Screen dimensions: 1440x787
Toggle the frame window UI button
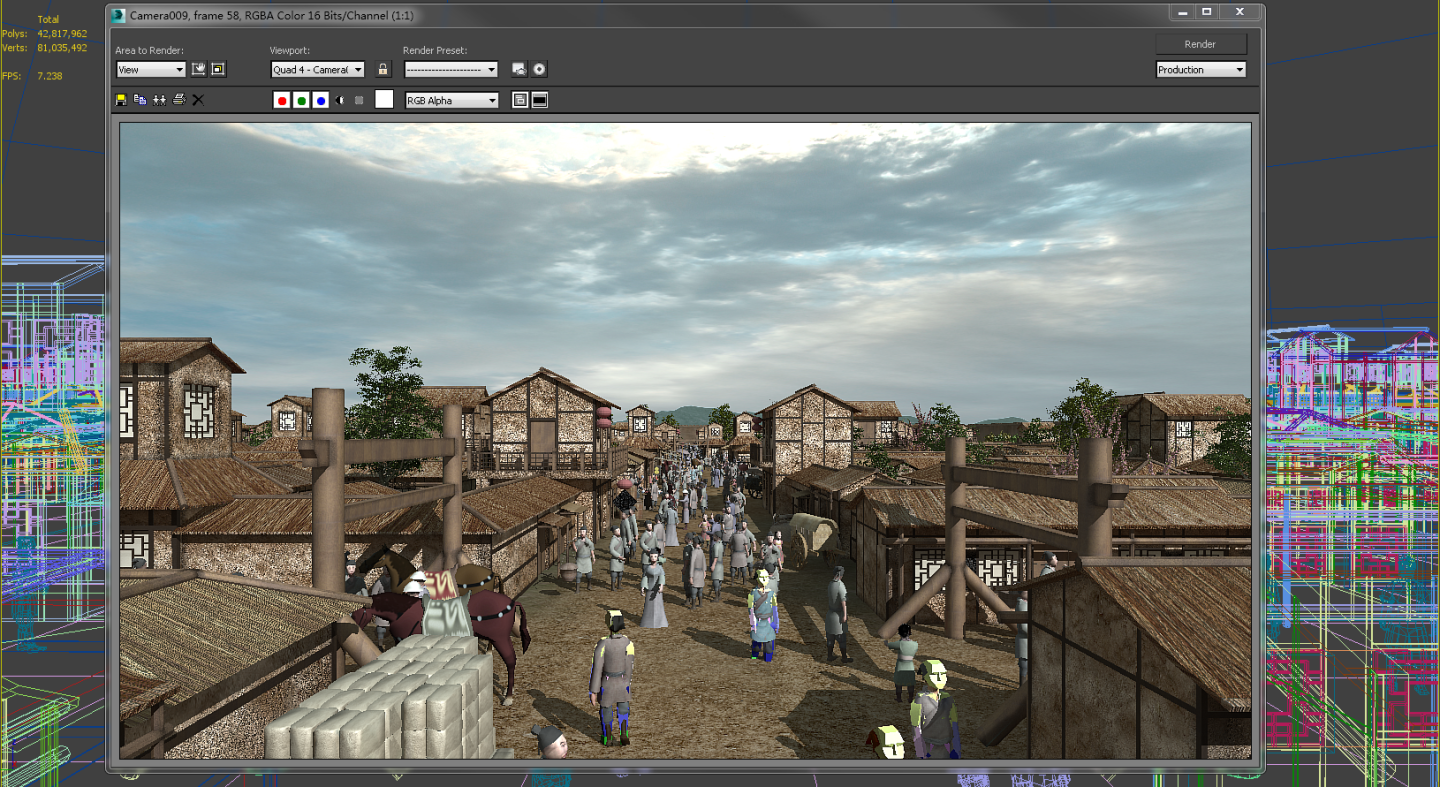click(540, 100)
